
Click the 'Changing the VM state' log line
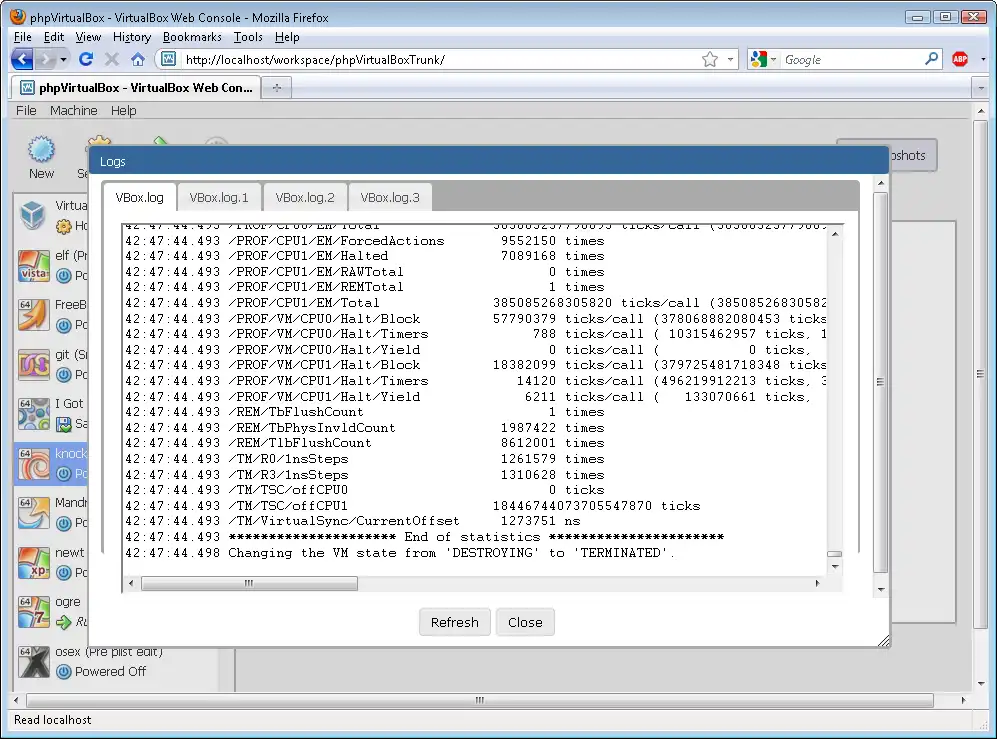(399, 553)
